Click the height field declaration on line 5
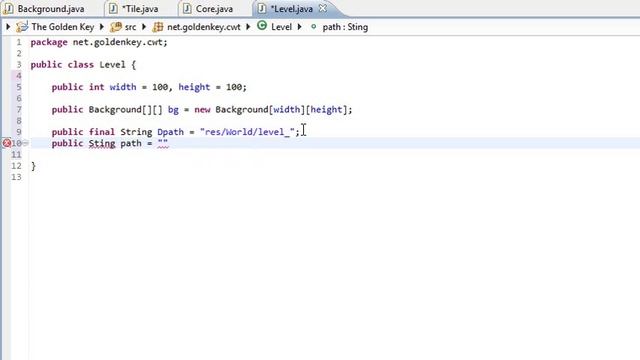 pyautogui.click(x=194, y=87)
